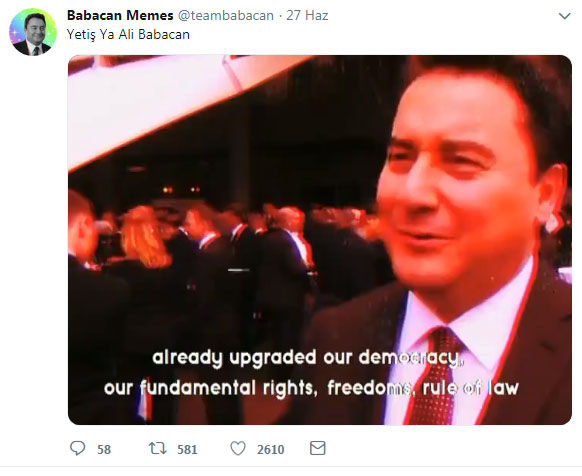Open the tweet via 27 Haz timestamp

point(307,15)
